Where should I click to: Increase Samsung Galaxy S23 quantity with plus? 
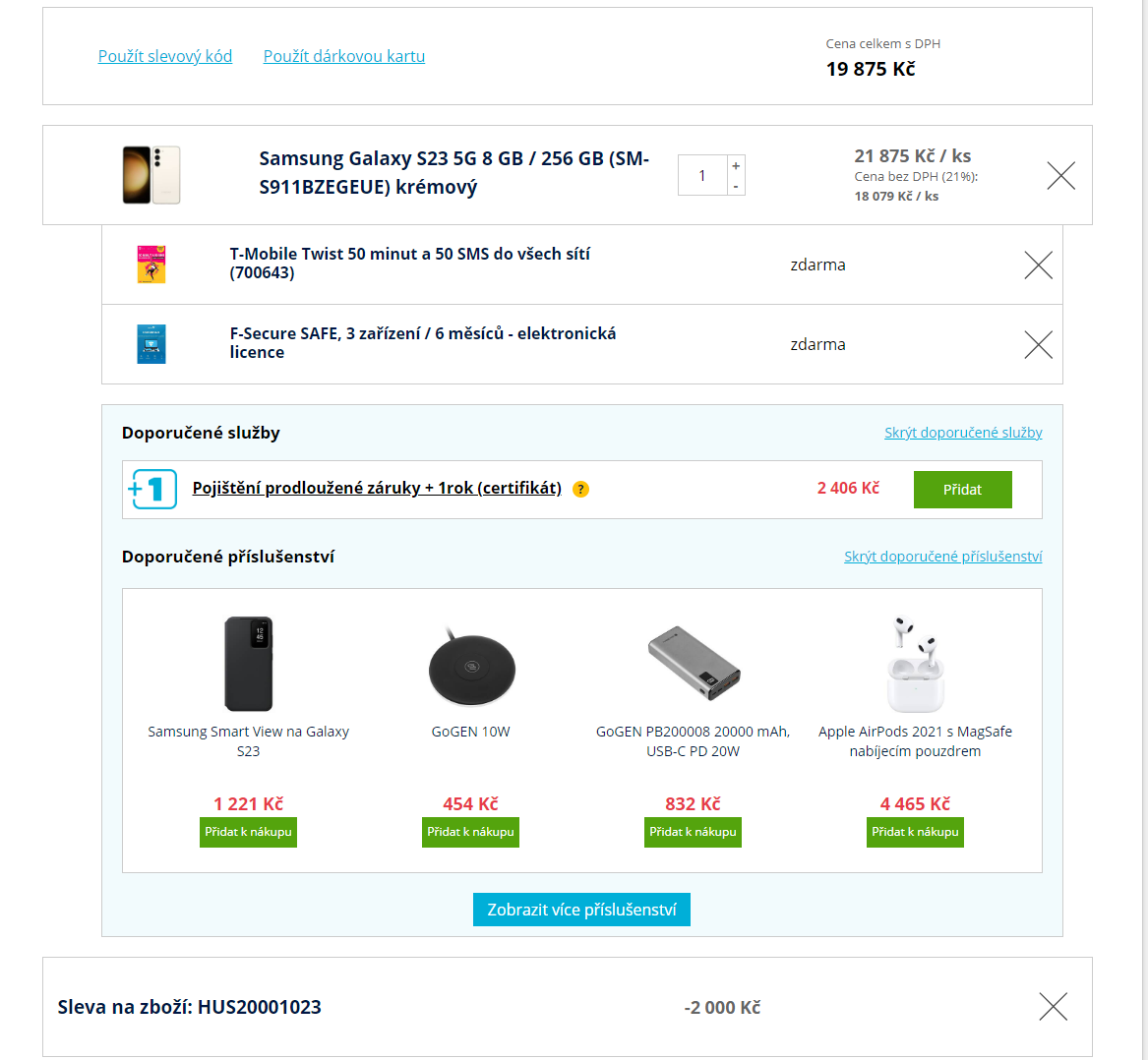coord(736,165)
